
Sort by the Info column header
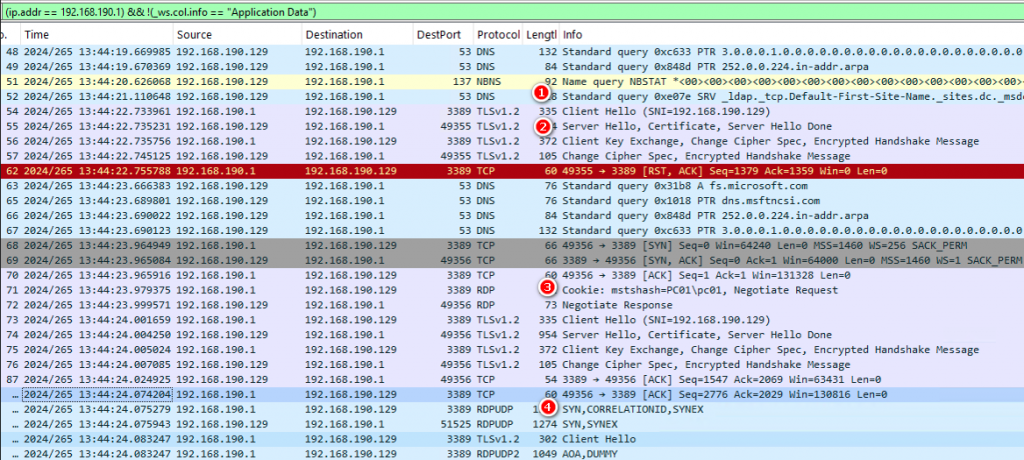click(792, 35)
